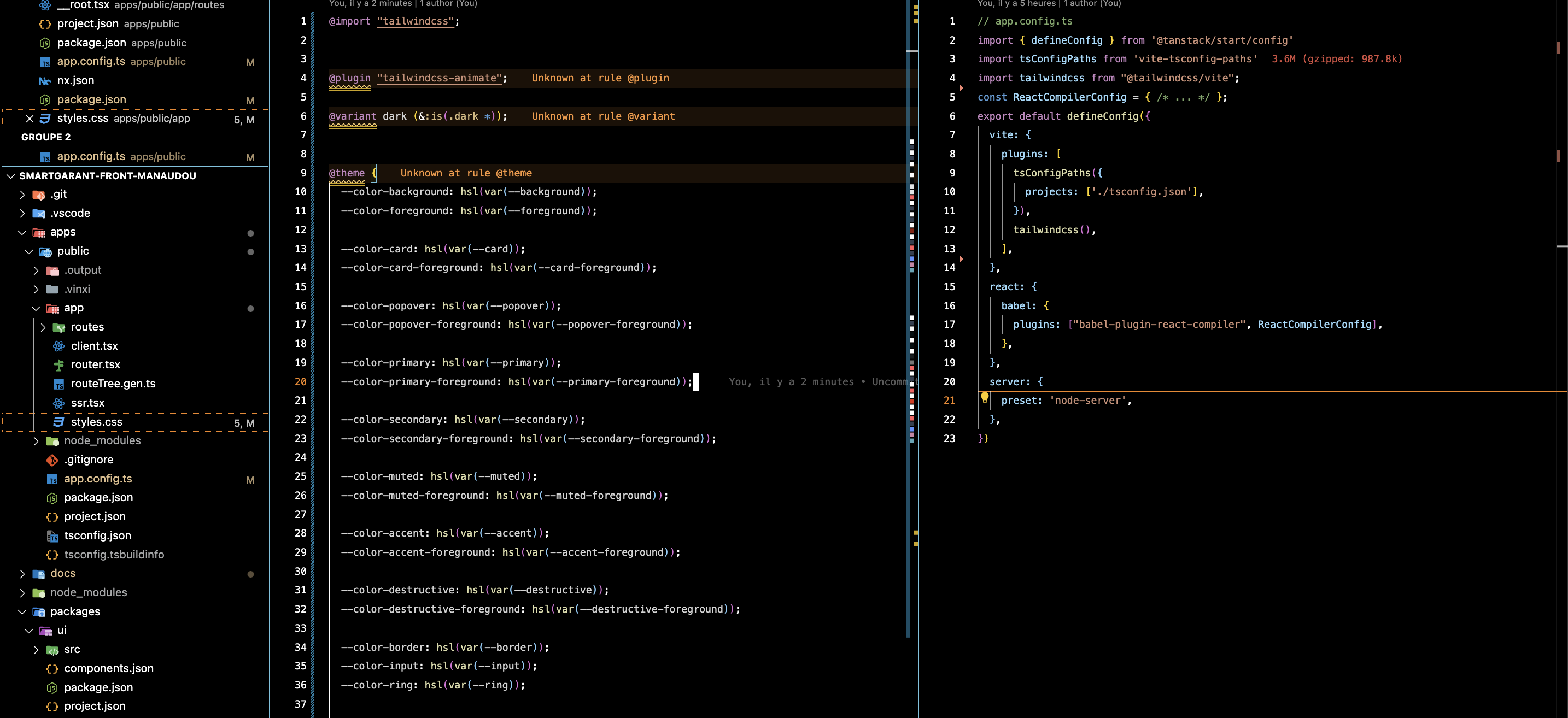Click the git icon beside .gitignore
The height and width of the screenshot is (718, 1568).
tap(52, 460)
